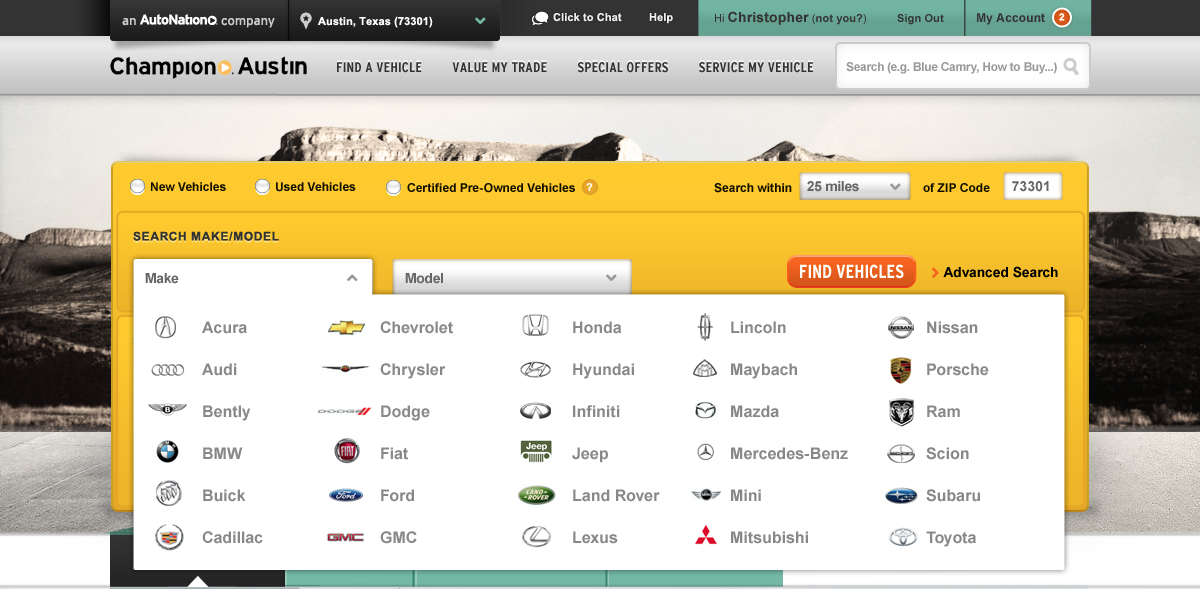The width and height of the screenshot is (1200, 589).
Task: Click the Ford blue oval logo
Action: point(346,495)
